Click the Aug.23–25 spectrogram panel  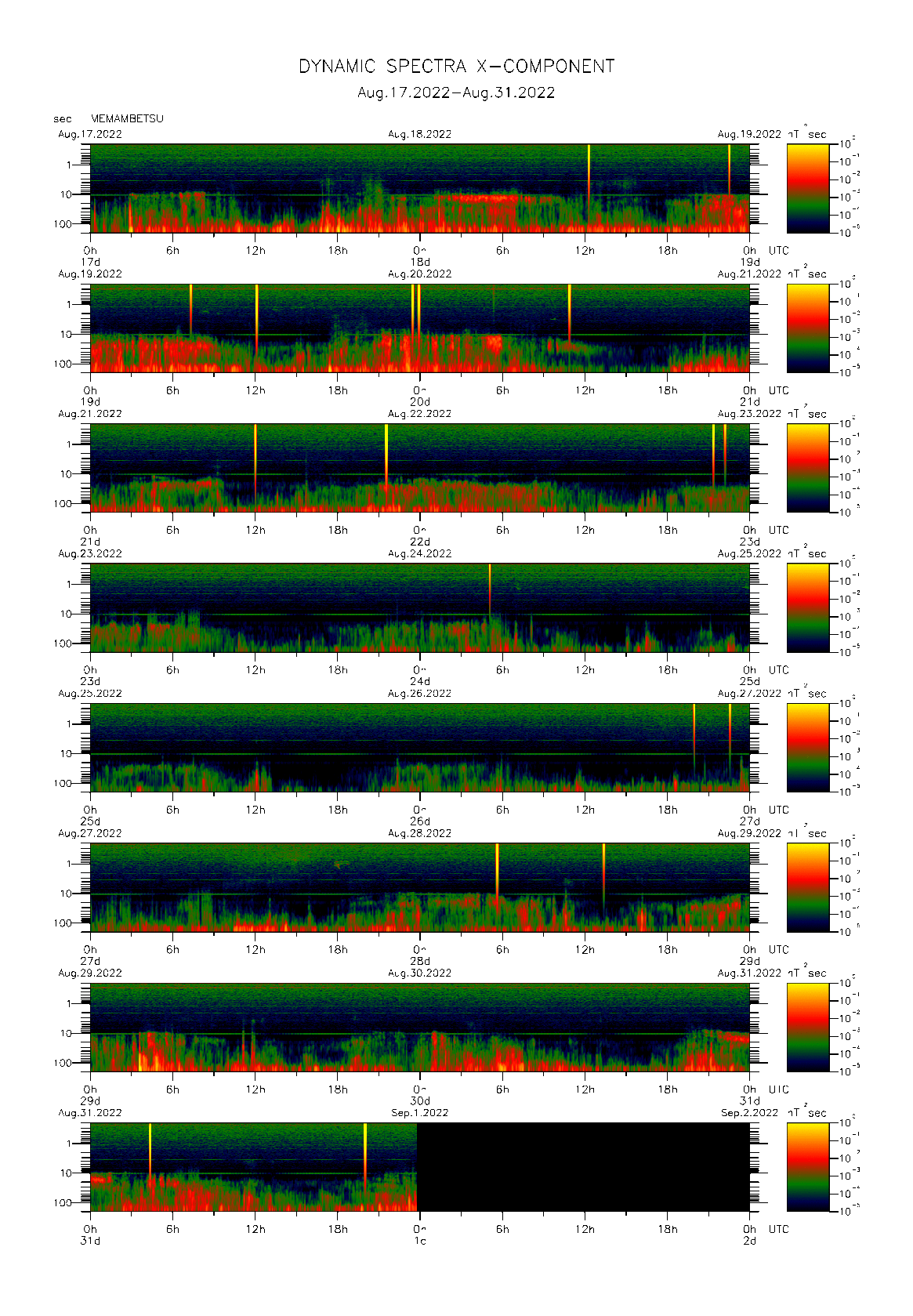pos(420,607)
